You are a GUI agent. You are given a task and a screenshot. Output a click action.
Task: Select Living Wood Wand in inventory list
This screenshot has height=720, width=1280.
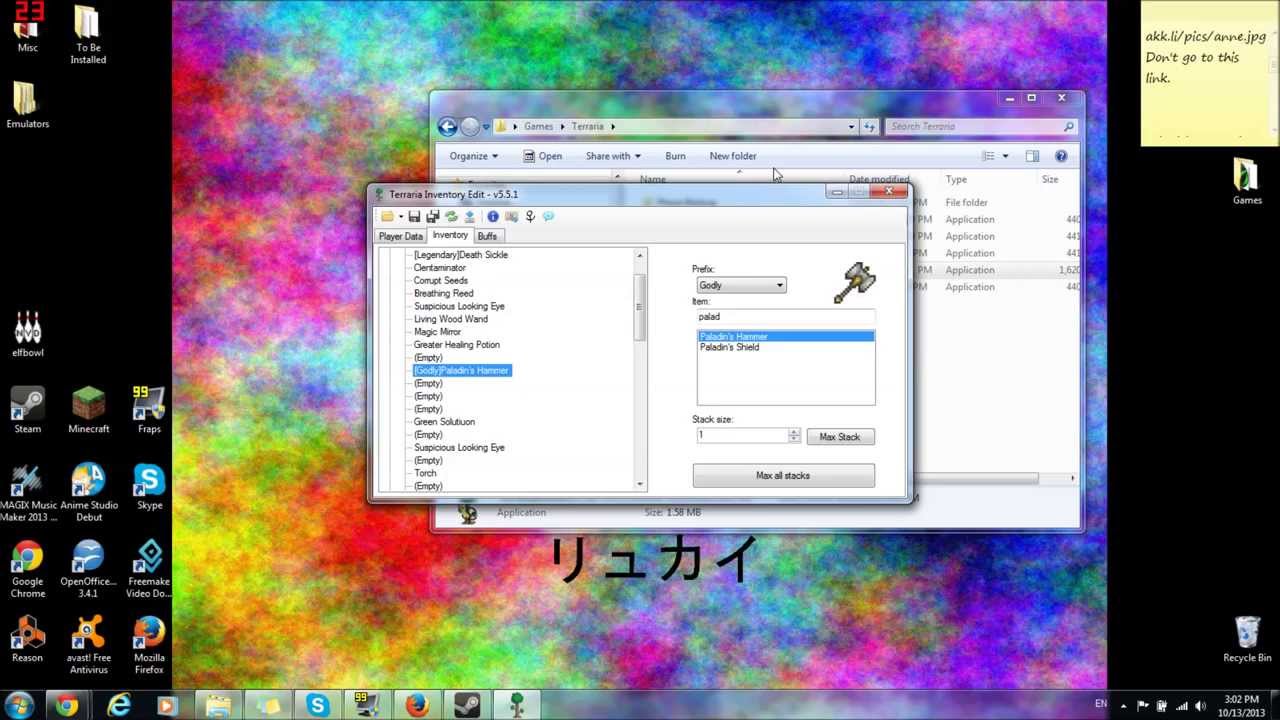click(451, 319)
